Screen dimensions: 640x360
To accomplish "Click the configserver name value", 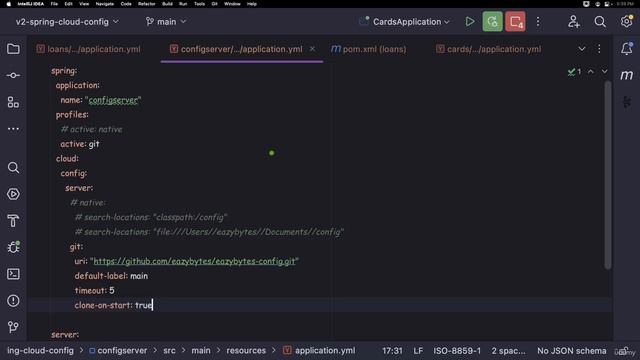I will (x=113, y=100).
